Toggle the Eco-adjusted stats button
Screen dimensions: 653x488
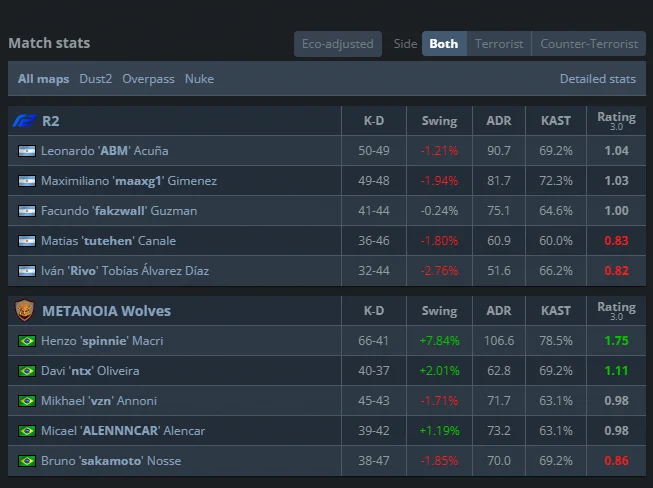click(338, 44)
